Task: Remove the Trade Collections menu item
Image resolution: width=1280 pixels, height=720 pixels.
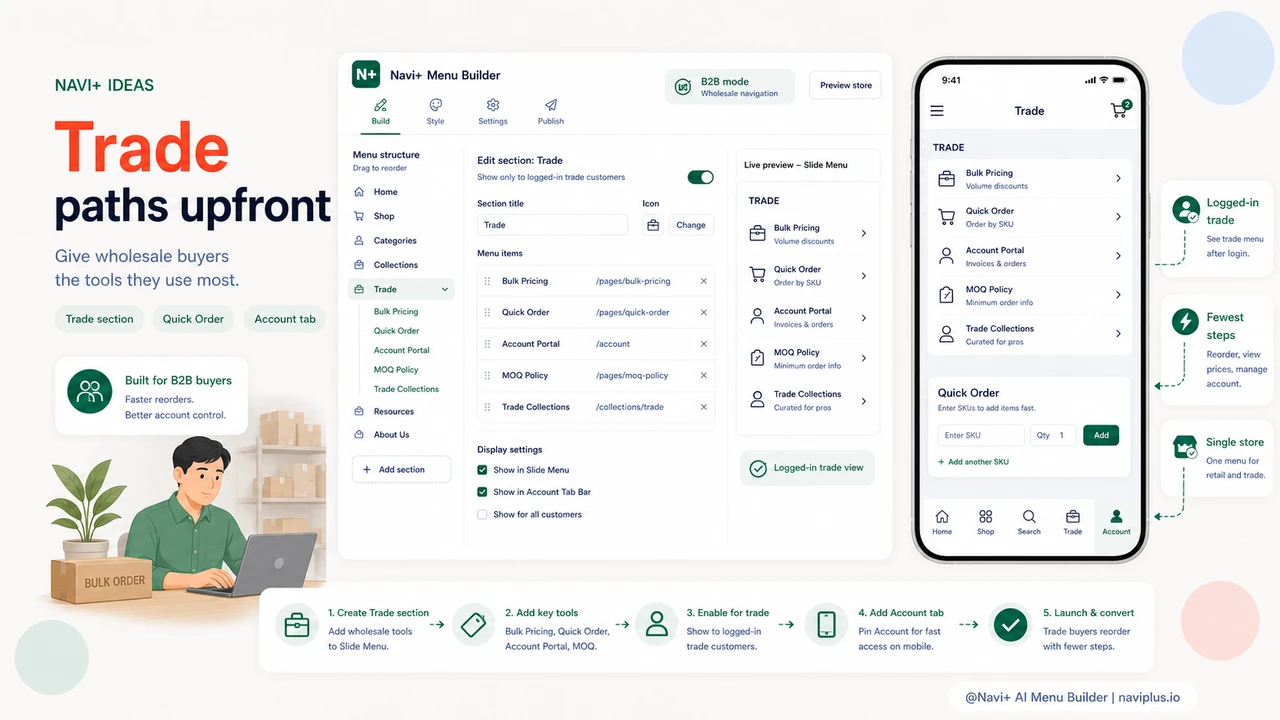Action: coord(703,407)
